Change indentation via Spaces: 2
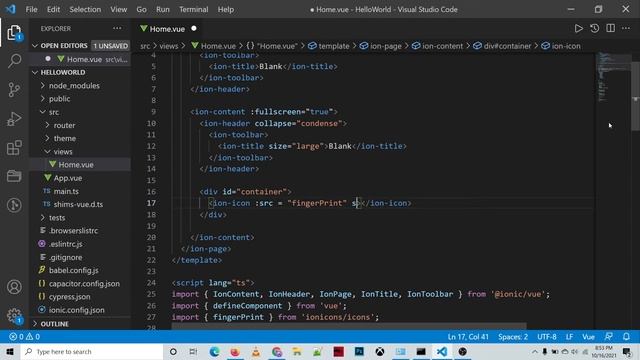The height and width of the screenshot is (360, 640). [513, 337]
